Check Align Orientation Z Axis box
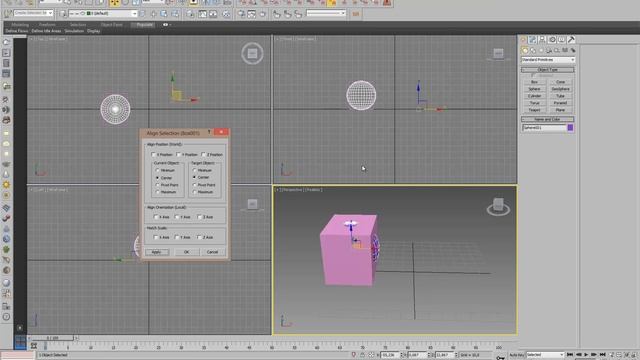The width and height of the screenshot is (640, 360). tap(200, 217)
